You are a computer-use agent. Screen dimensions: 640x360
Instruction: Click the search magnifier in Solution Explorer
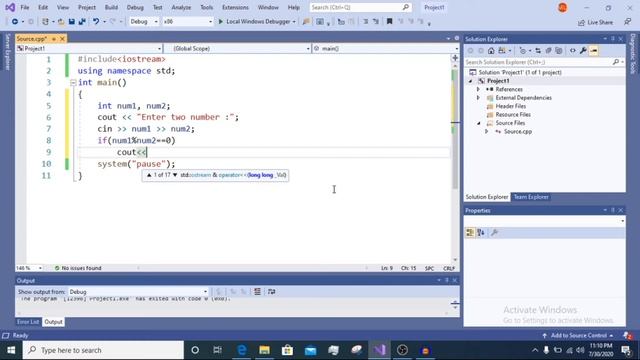tap(616, 62)
